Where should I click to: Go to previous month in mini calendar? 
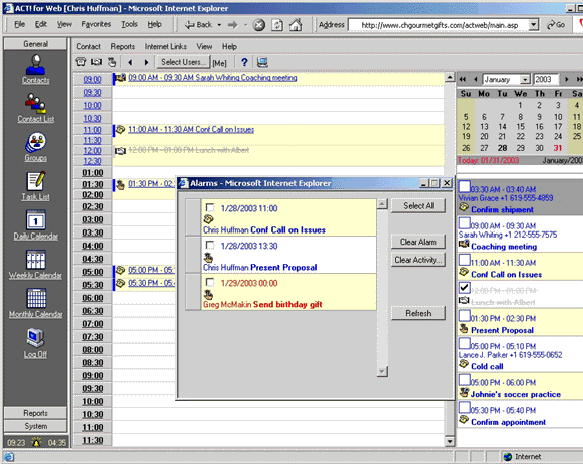point(476,79)
